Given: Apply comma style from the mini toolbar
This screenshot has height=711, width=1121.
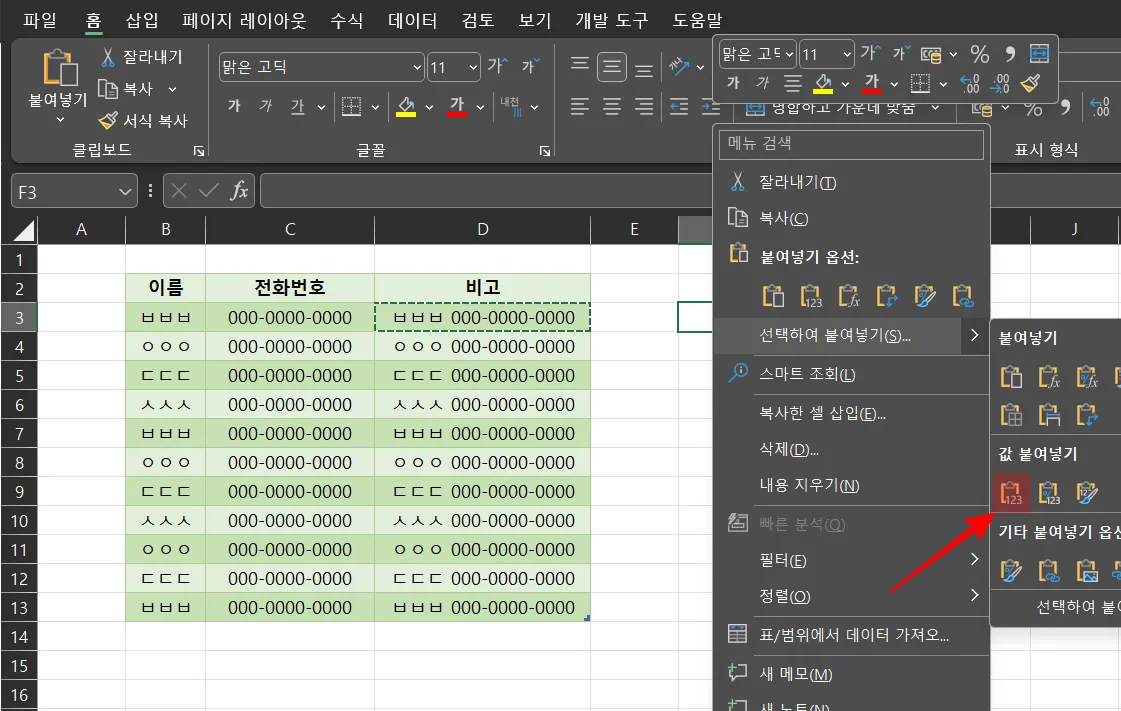Looking at the screenshot, I should [1009, 54].
